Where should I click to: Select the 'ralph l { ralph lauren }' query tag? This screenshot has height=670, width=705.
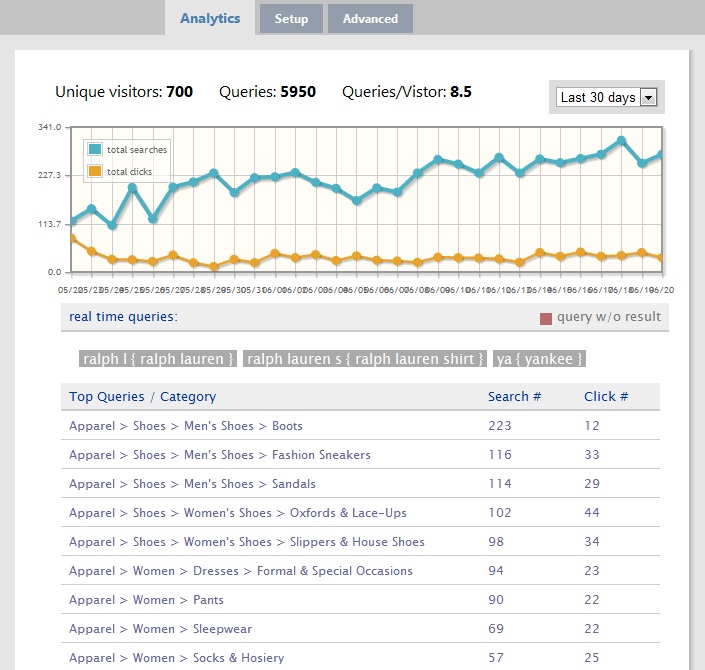click(x=158, y=359)
